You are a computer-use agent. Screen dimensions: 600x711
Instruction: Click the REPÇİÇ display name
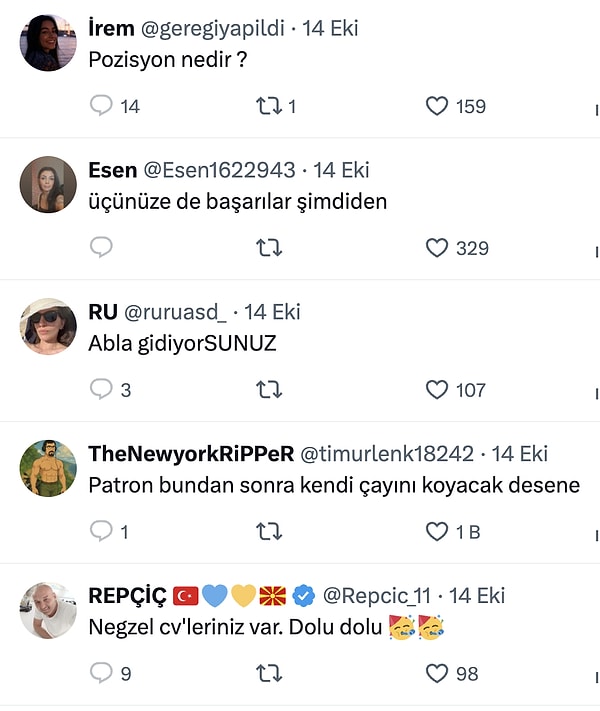pos(127,596)
